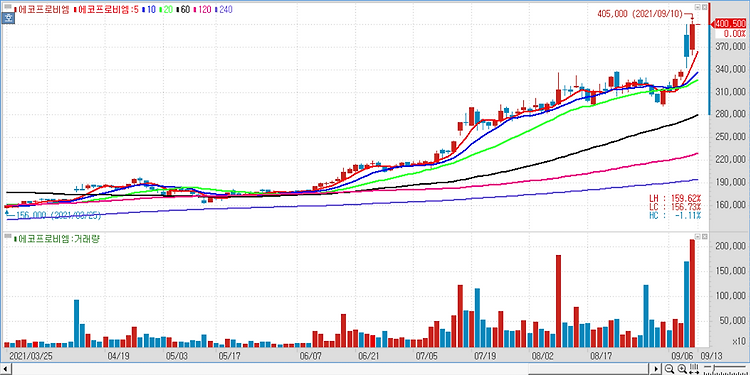Select the 에코프로비엠:5 moving average legend

coord(106,9)
